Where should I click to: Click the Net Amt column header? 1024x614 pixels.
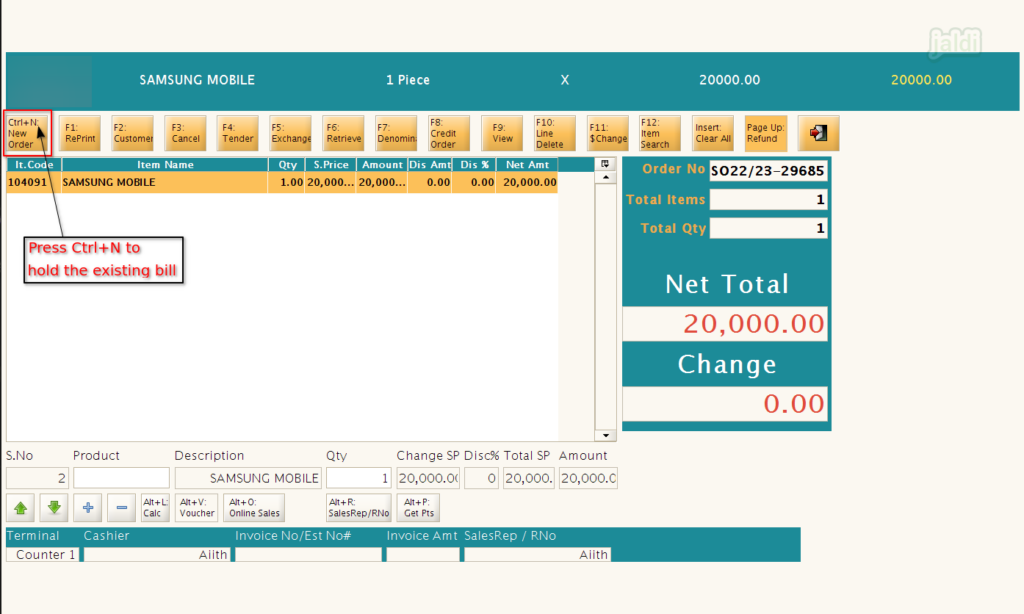pos(527,165)
